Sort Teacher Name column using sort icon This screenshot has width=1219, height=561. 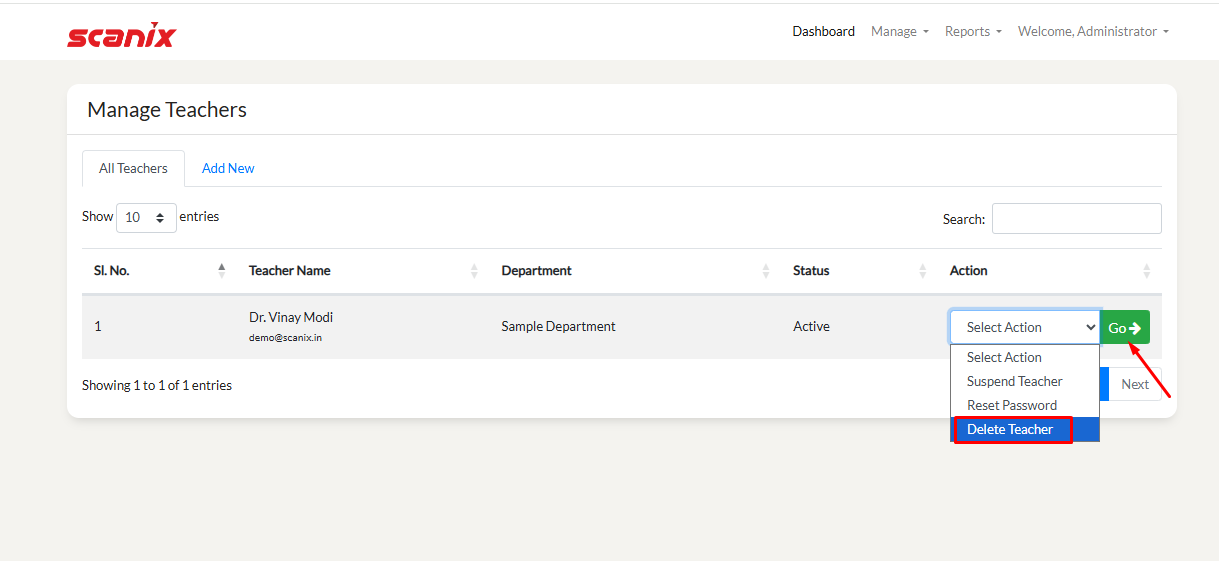coord(474,271)
